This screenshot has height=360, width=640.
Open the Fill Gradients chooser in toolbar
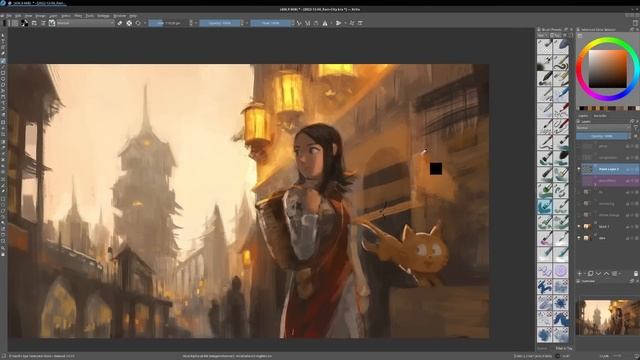coord(6,23)
